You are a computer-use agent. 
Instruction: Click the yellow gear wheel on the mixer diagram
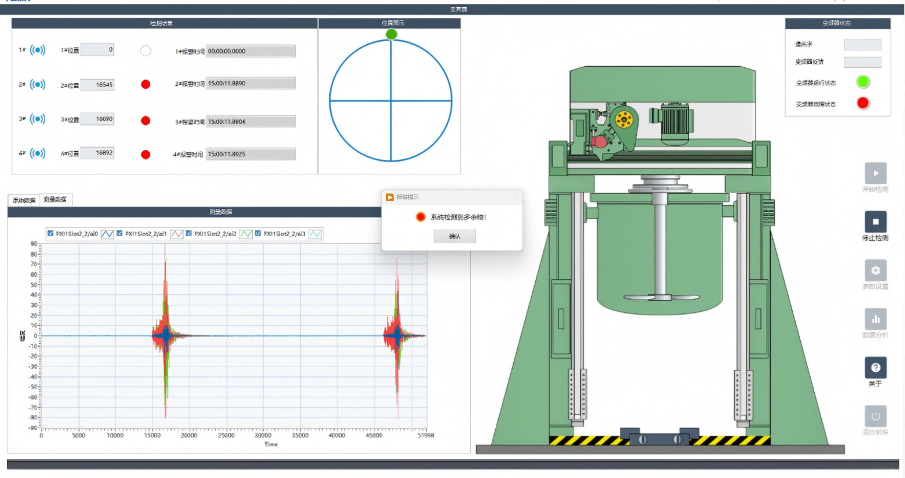coord(623,120)
